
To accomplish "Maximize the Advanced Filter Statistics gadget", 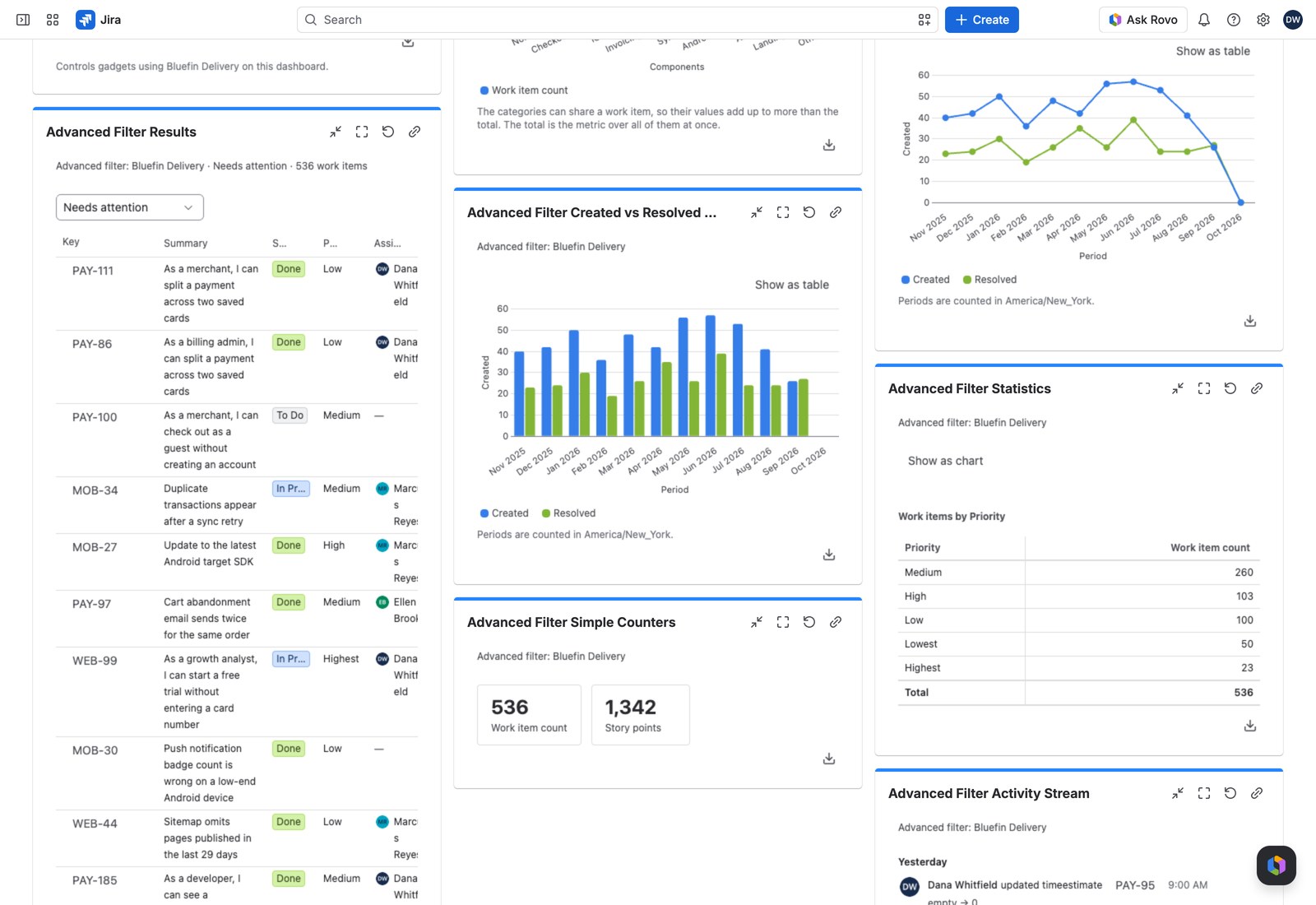I will [1204, 388].
